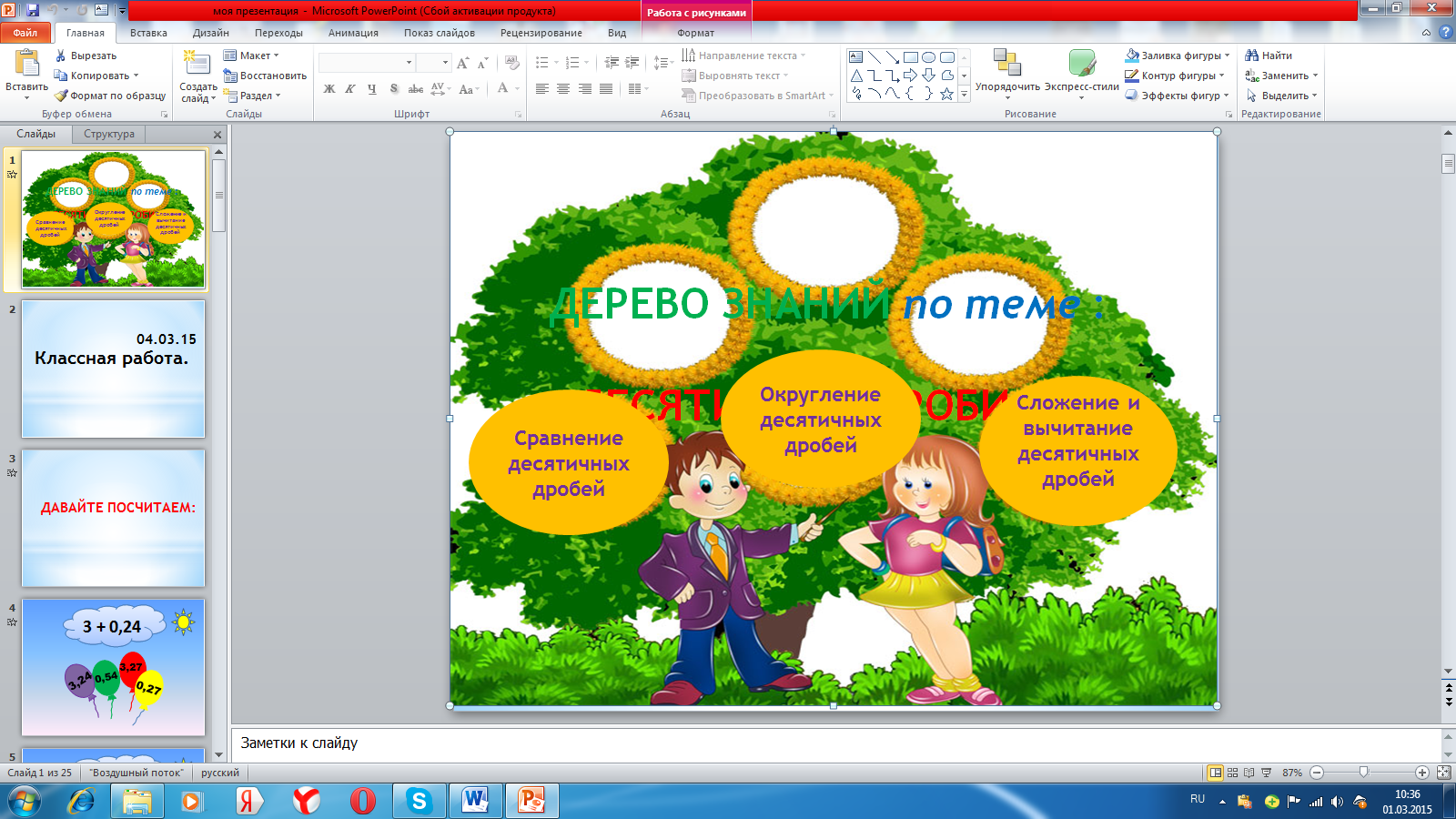
Task: Select slide 2 thumbnail 'Классная работа'
Action: tap(114, 369)
